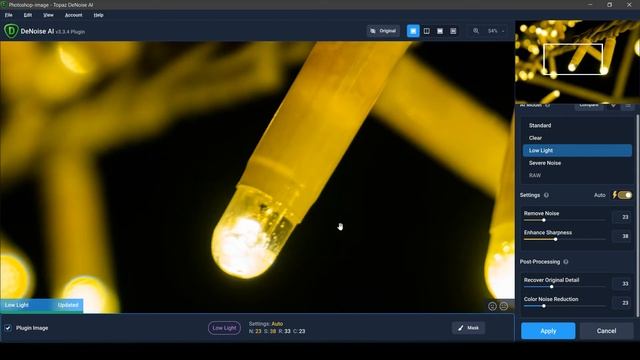The width and height of the screenshot is (640, 360).
Task: Click the Color Noise Reduction value field
Action: pos(622,303)
